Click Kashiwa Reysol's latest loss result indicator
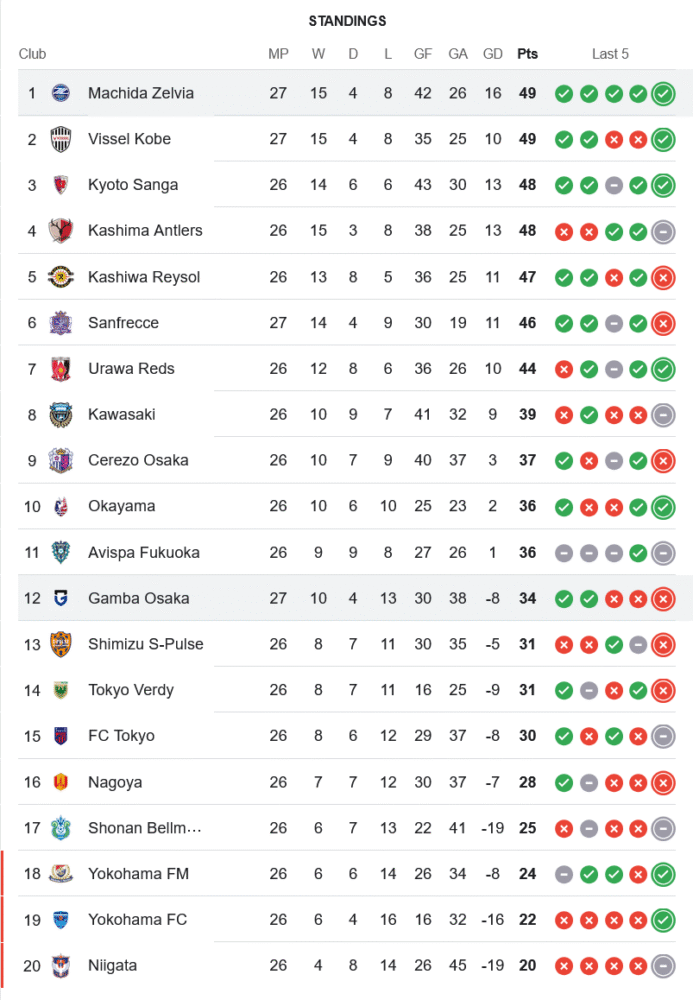The image size is (693, 1000). pos(662,278)
